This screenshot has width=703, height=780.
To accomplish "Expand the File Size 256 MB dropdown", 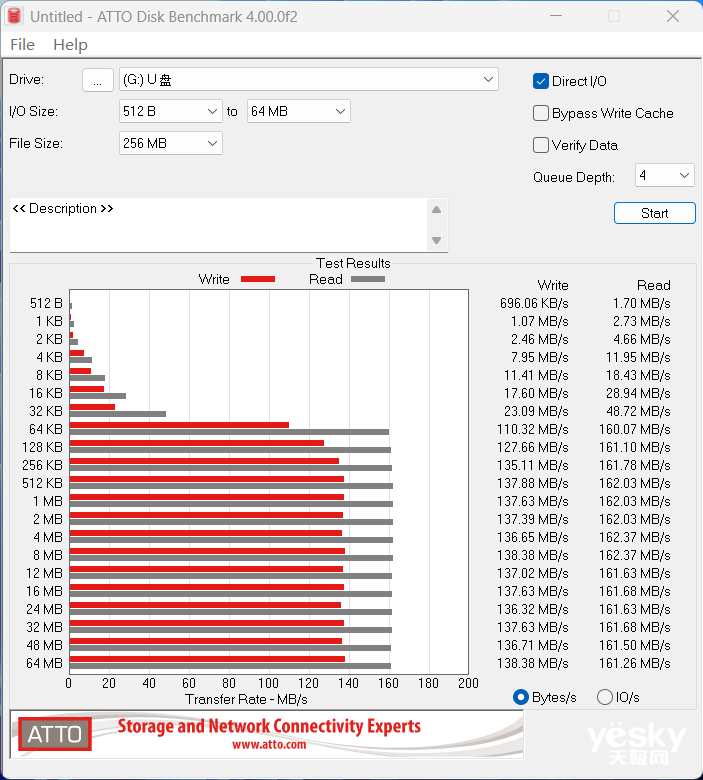I will pyautogui.click(x=171, y=143).
